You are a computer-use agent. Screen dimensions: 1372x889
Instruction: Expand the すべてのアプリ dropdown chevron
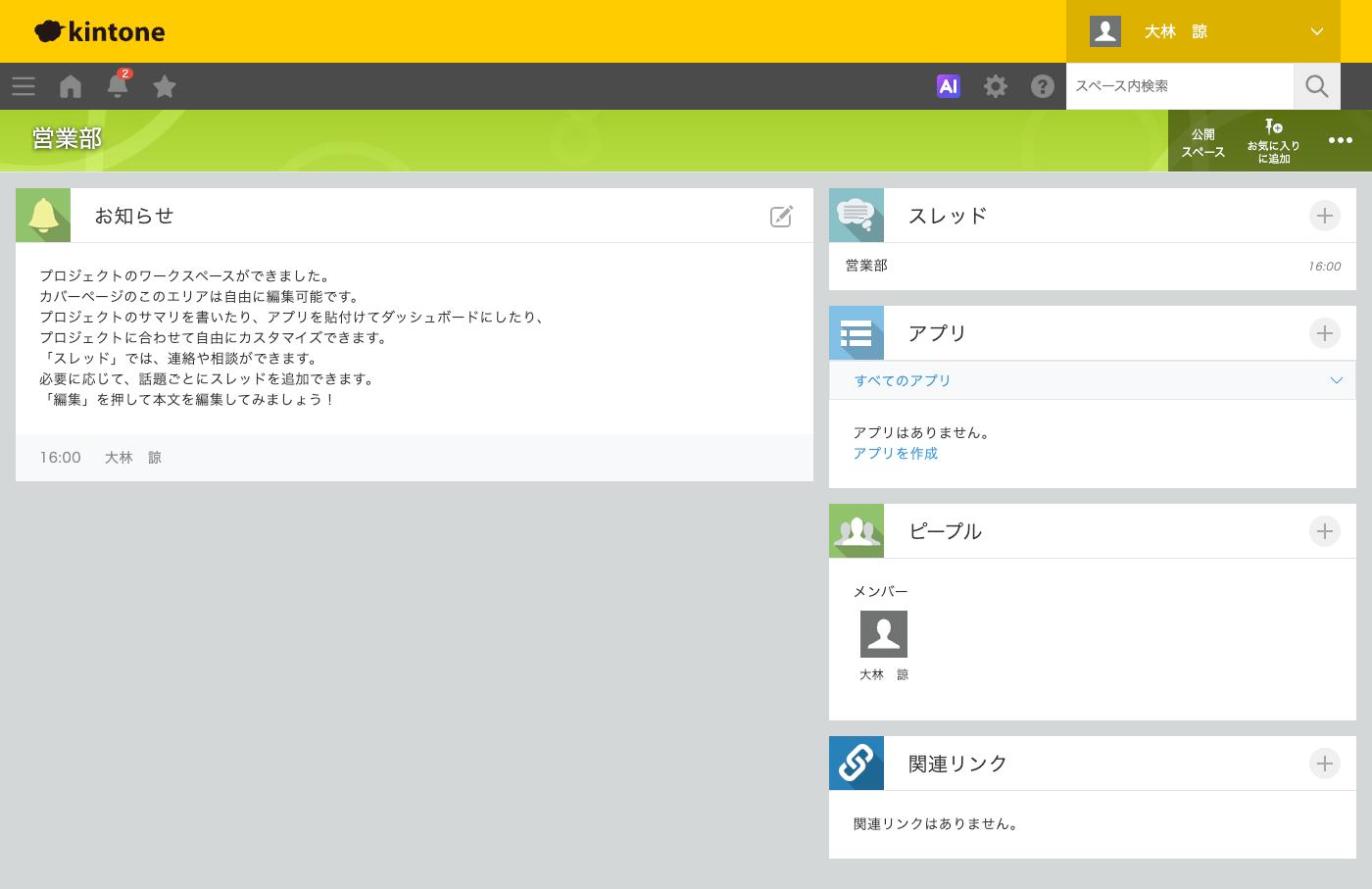(1336, 381)
